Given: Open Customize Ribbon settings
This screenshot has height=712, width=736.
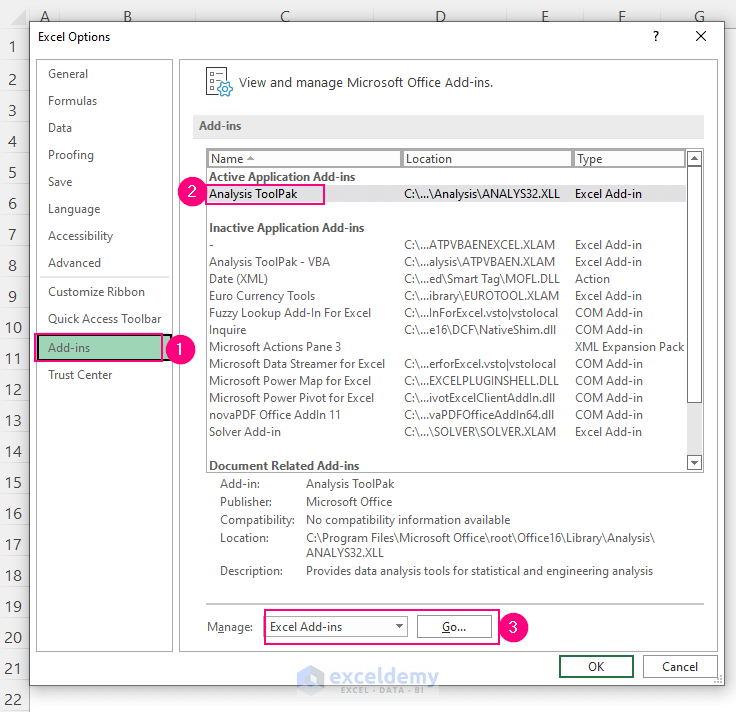Looking at the screenshot, I should click(96, 292).
